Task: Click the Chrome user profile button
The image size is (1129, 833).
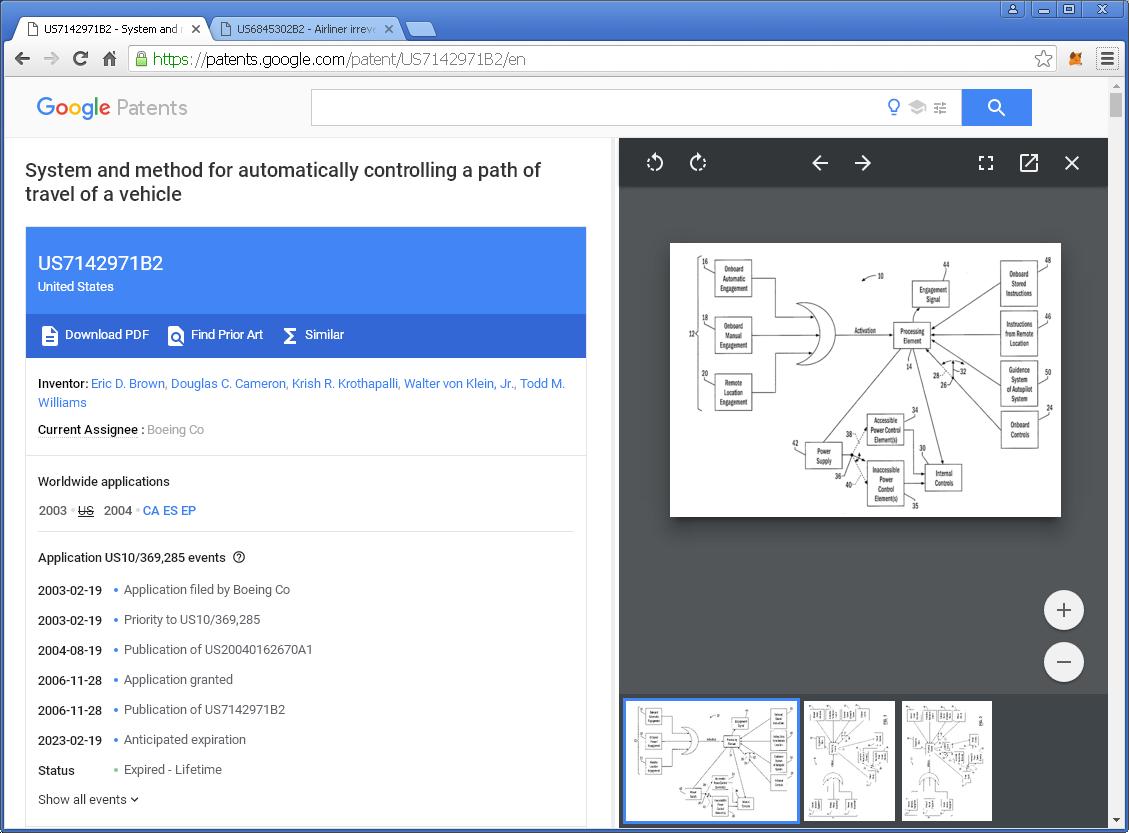Action: pyautogui.click(x=1012, y=9)
